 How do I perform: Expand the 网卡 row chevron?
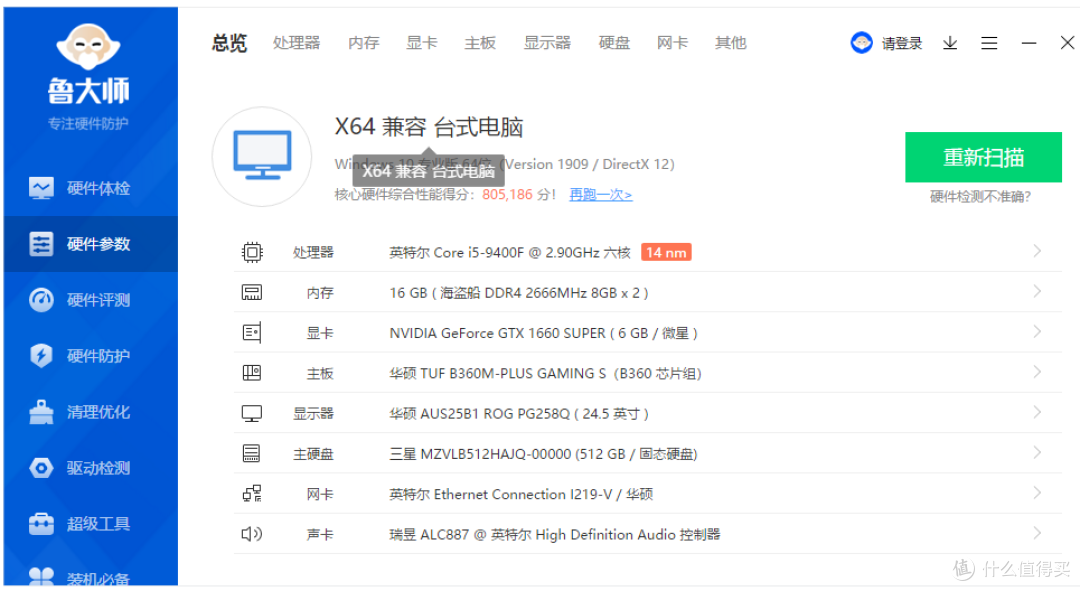(1037, 492)
